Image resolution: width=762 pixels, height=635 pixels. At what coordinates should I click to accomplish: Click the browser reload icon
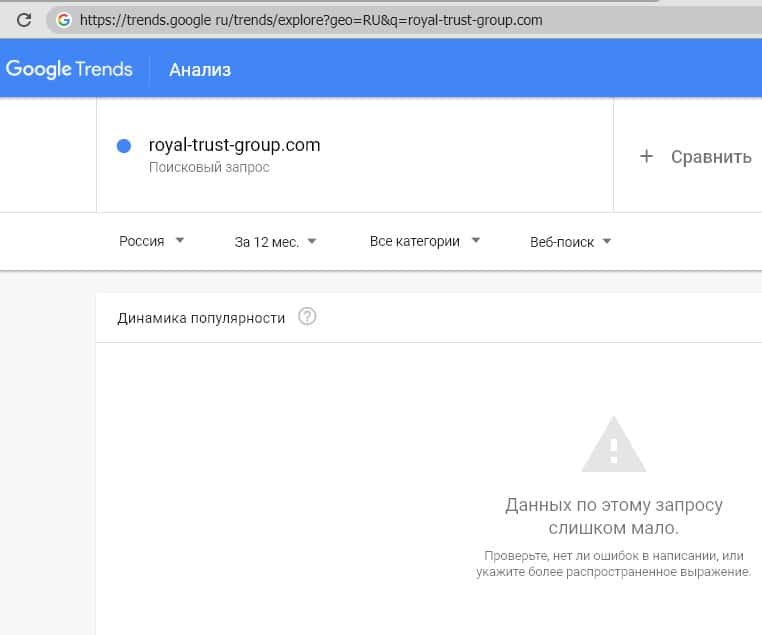(23, 19)
